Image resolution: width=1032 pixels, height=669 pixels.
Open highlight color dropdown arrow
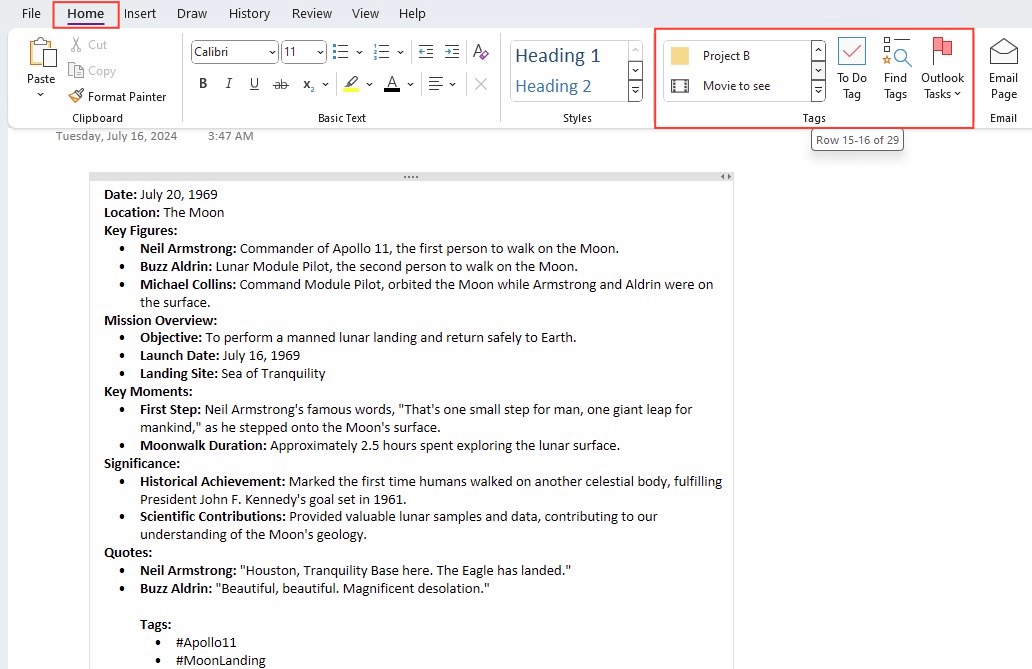[x=369, y=84]
